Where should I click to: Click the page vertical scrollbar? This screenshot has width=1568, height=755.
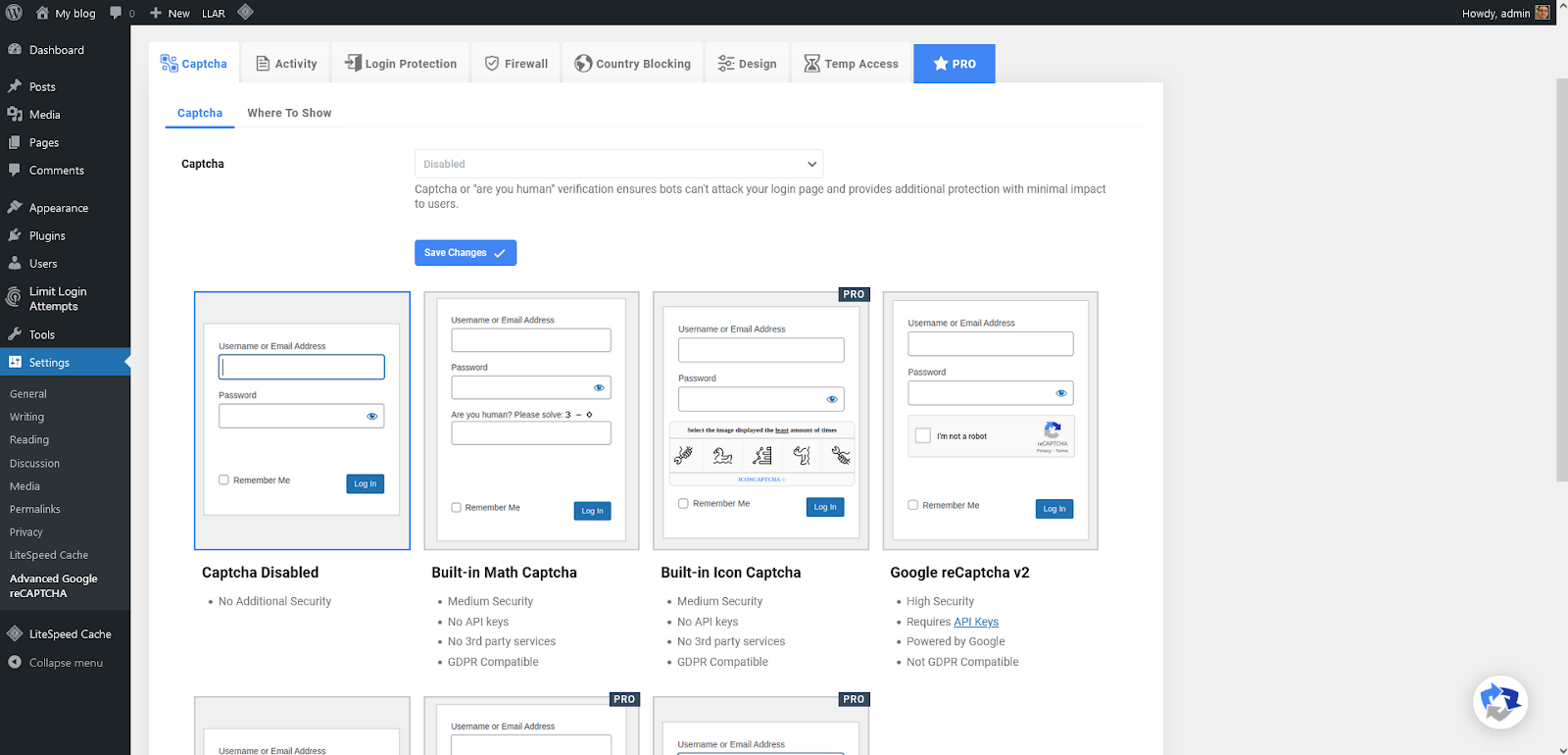pyautogui.click(x=1562, y=279)
